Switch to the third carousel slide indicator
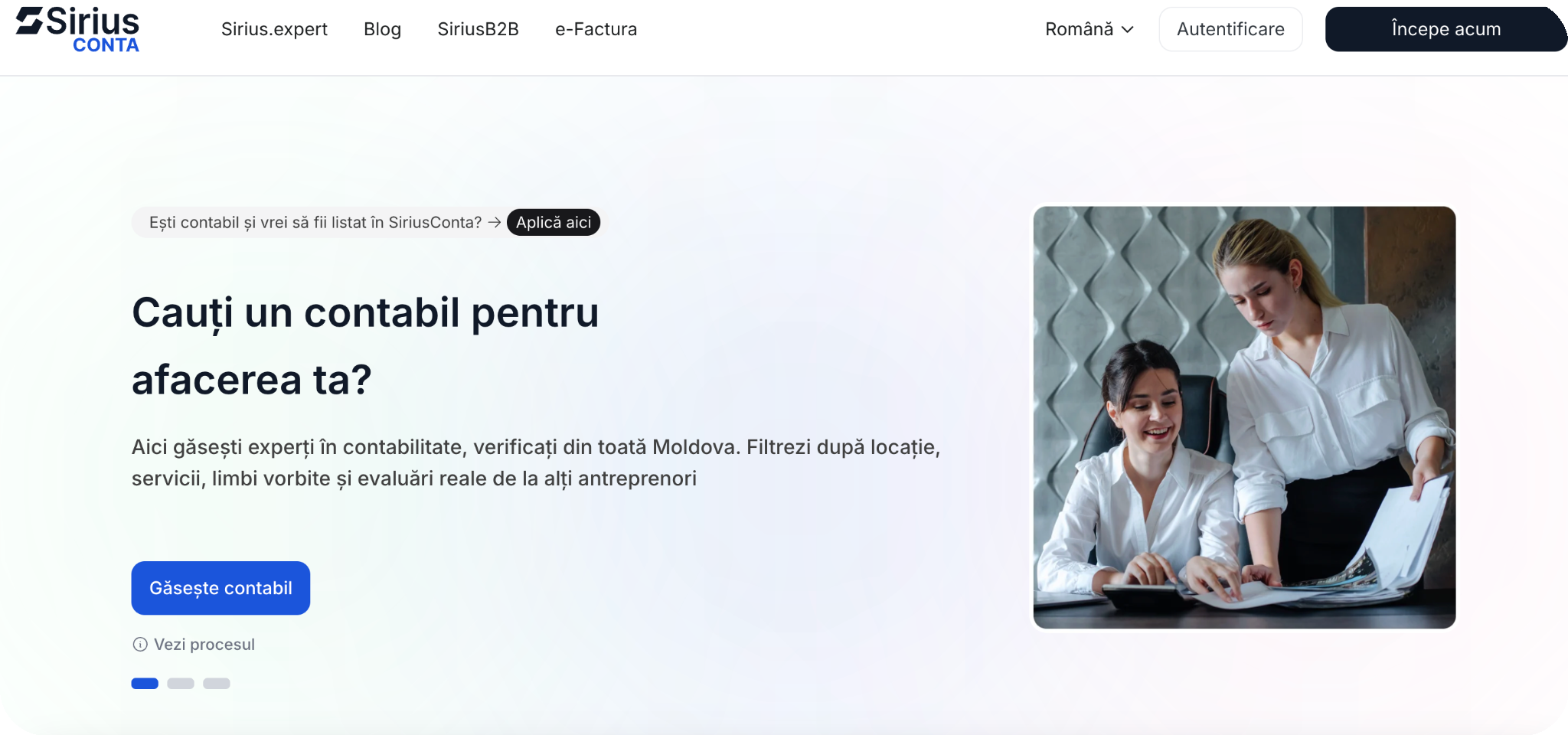This screenshot has width=1568, height=735. (217, 684)
